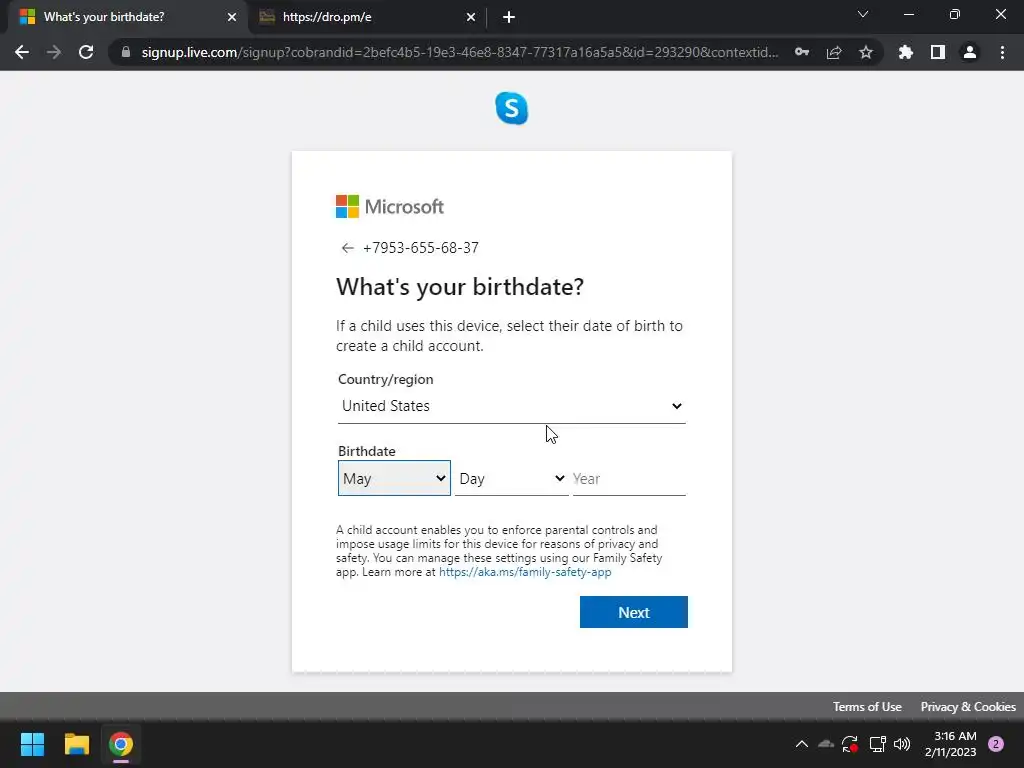Click the address bar URL
Image resolution: width=1024 pixels, height=768 pixels.
[459, 52]
